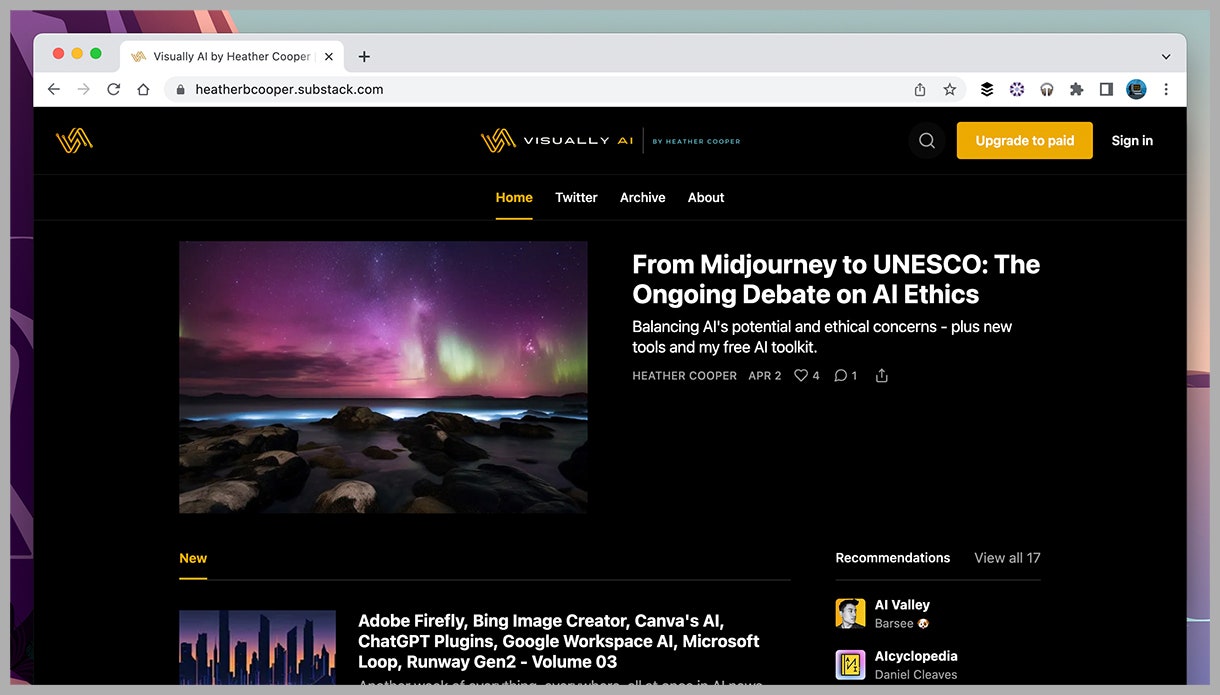Click the APR 2 post date
Viewport: 1220px width, 695px height.
tap(765, 376)
